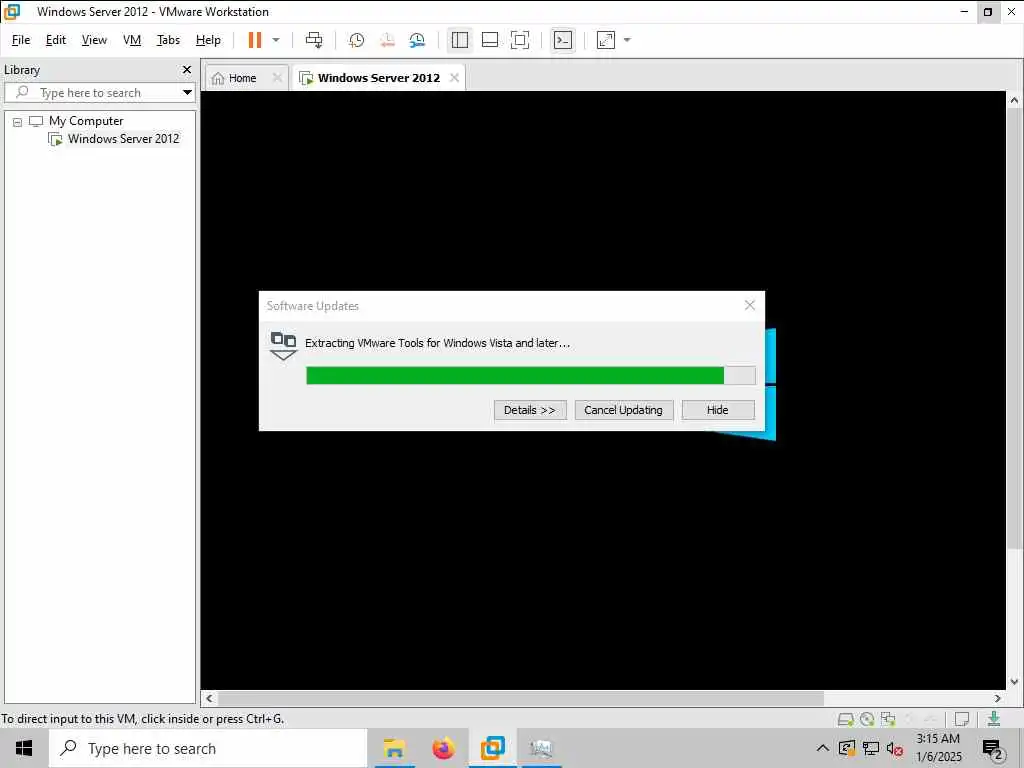Click the horizontal scrollbar left arrow
The width and height of the screenshot is (1024, 768).
click(x=209, y=698)
